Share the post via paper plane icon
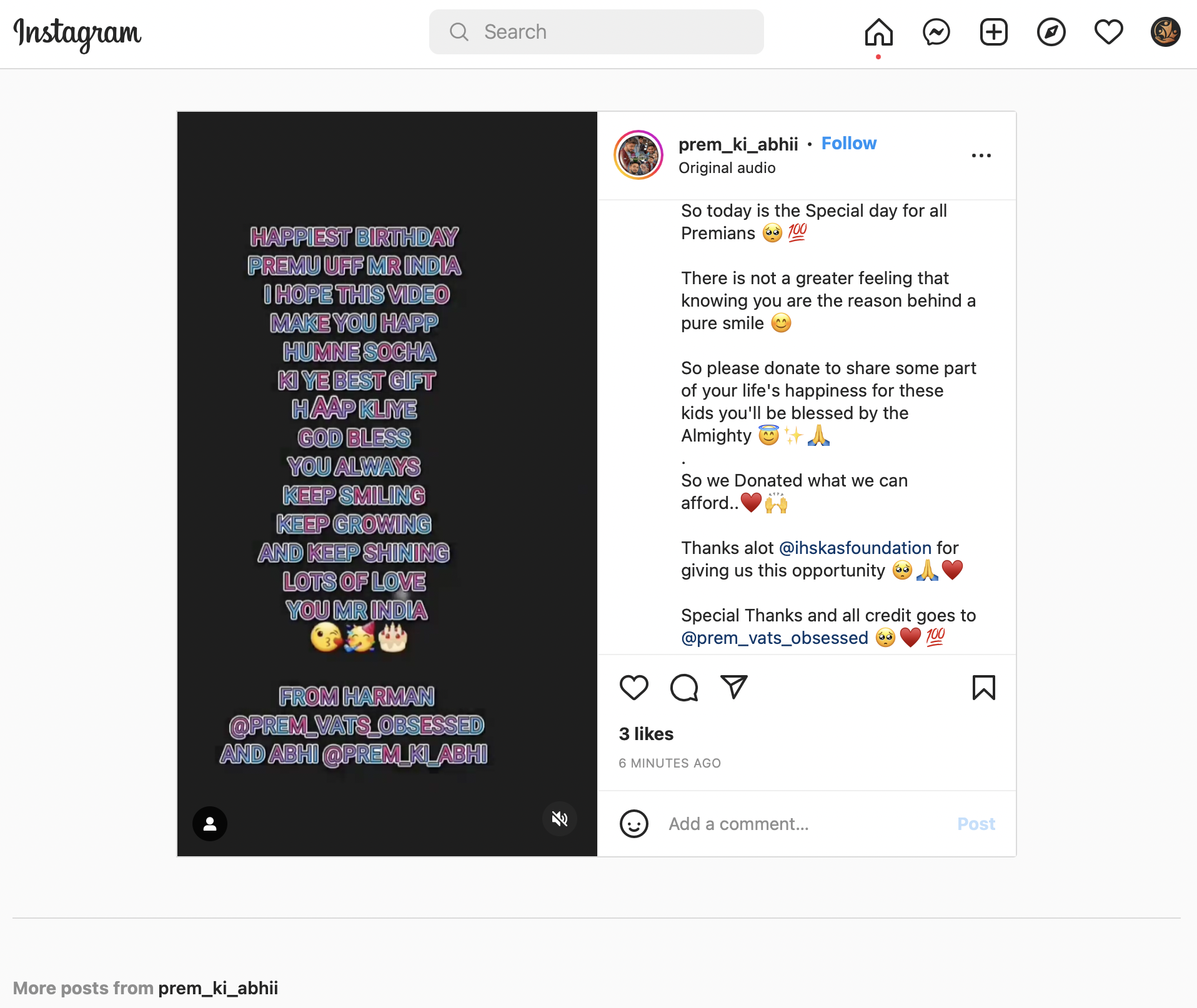Viewport: 1197px width, 1008px height. [734, 687]
